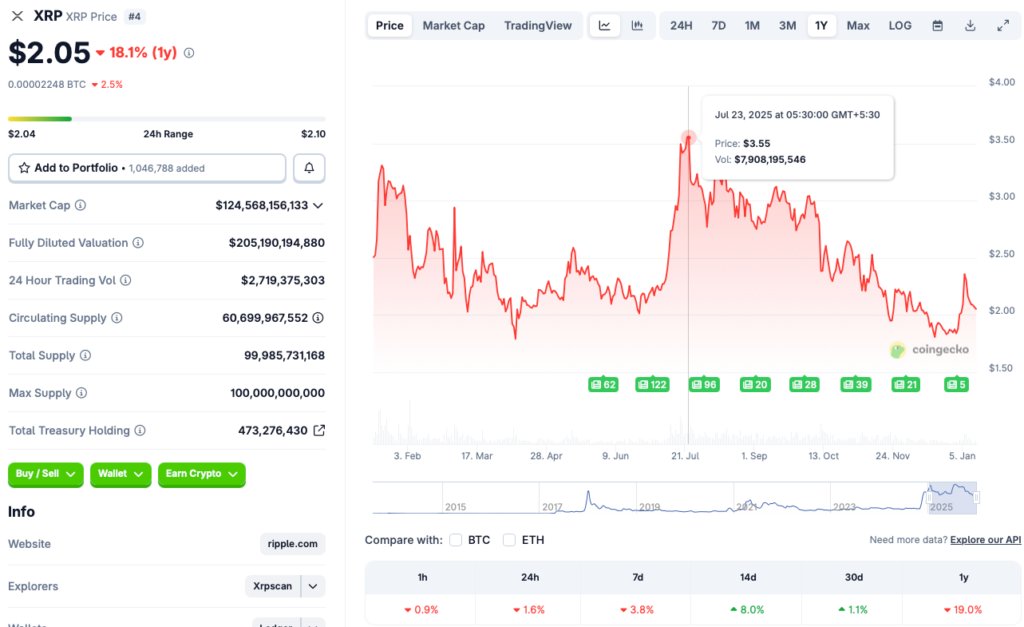Viewport: 1024px width, 627px height.
Task: Switch to the TradingView tab
Action: tap(538, 25)
